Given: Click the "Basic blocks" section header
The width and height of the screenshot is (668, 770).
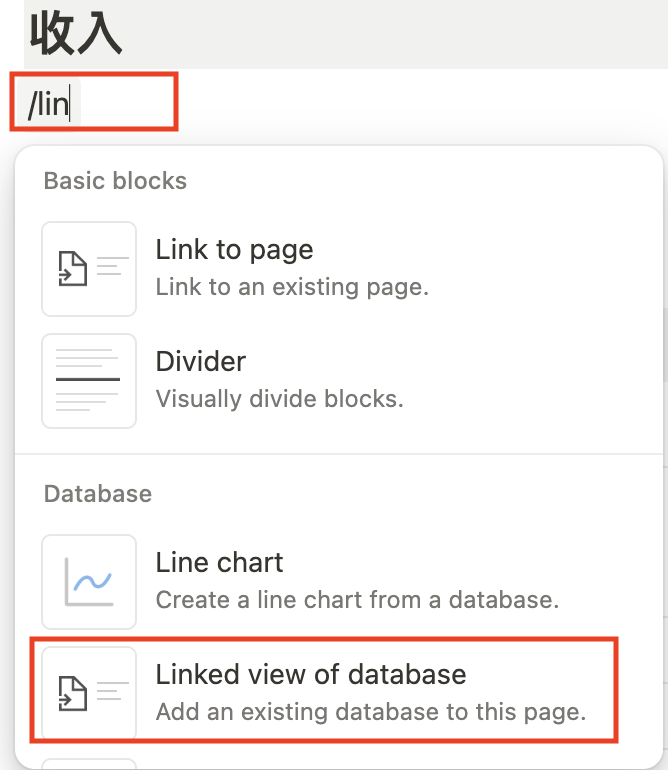Looking at the screenshot, I should (115, 181).
